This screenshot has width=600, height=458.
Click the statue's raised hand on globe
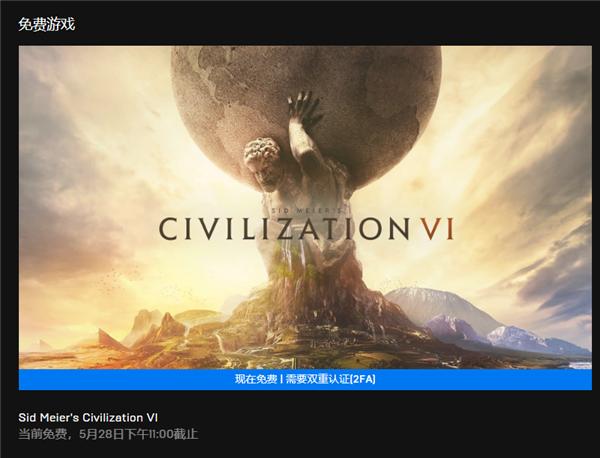tap(304, 109)
